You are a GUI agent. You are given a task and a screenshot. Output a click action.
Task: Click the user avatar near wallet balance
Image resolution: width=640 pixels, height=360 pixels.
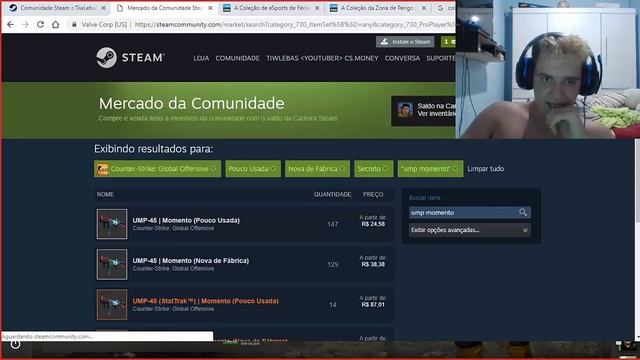pyautogui.click(x=405, y=110)
